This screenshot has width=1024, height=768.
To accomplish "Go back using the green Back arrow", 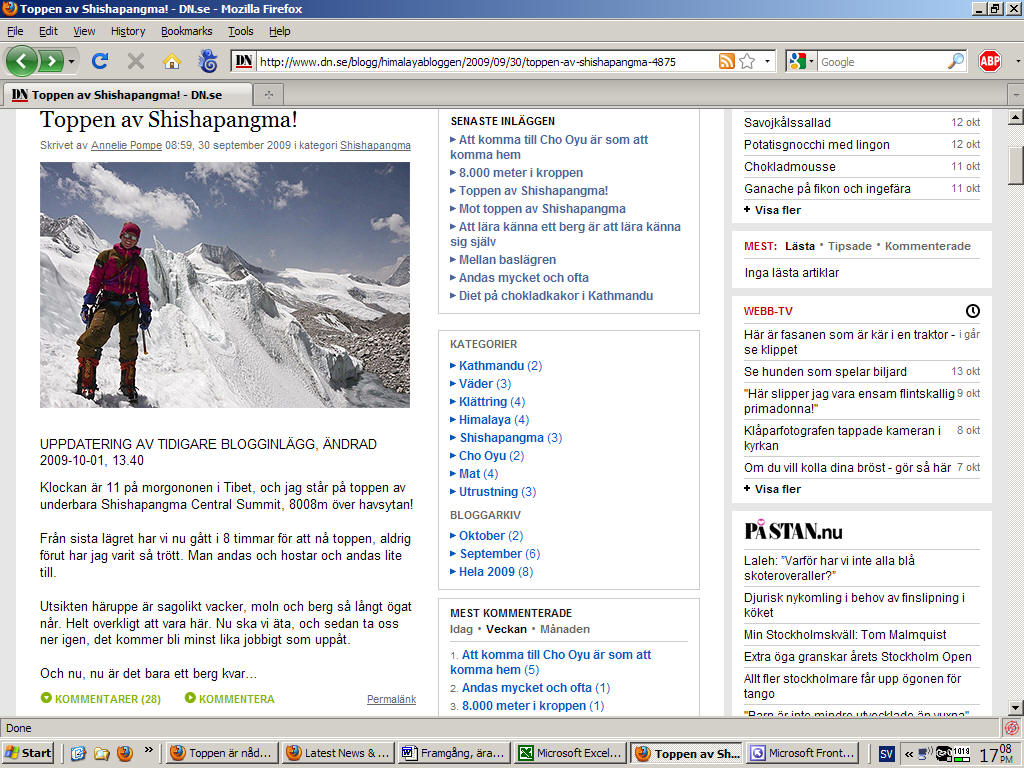I will coord(22,61).
